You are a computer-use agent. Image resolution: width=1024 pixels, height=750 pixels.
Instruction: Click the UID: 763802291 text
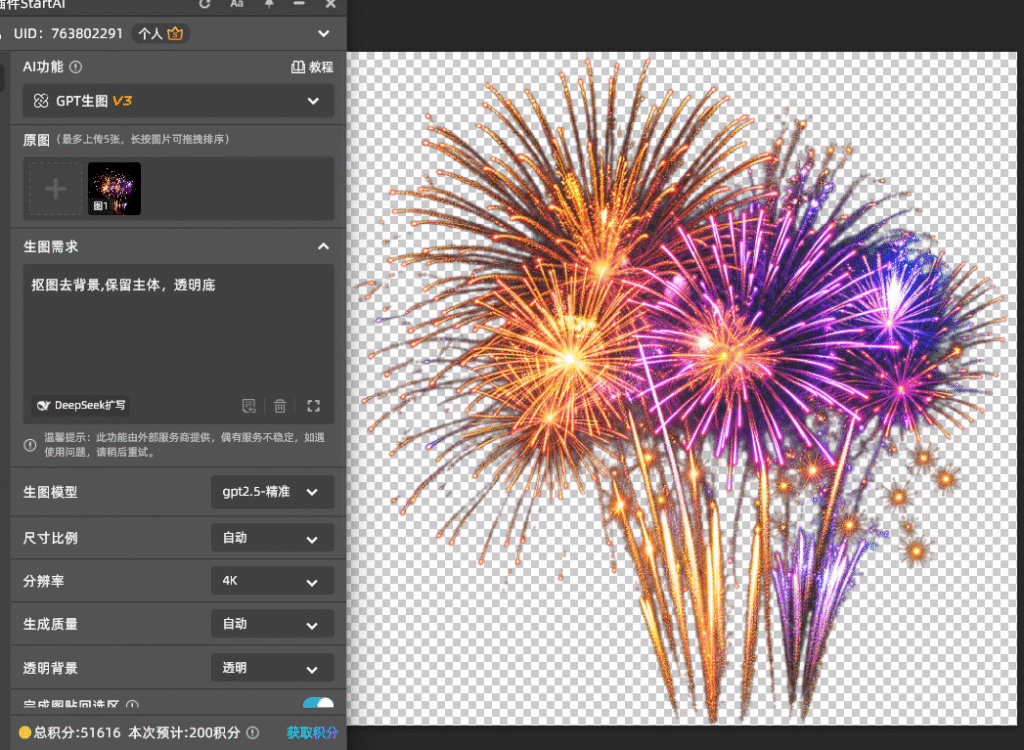click(x=68, y=33)
